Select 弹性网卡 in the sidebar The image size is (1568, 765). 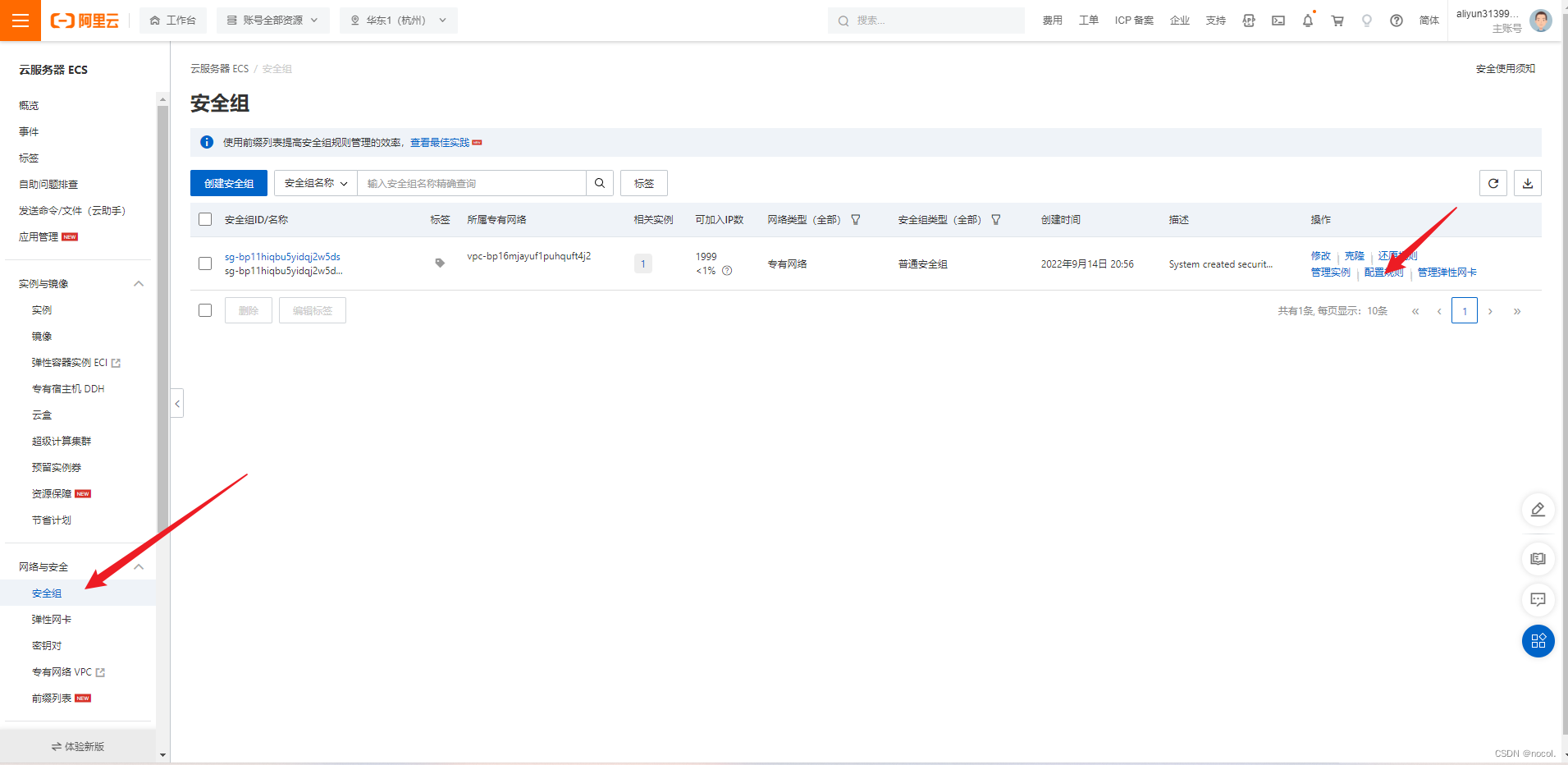[52, 619]
